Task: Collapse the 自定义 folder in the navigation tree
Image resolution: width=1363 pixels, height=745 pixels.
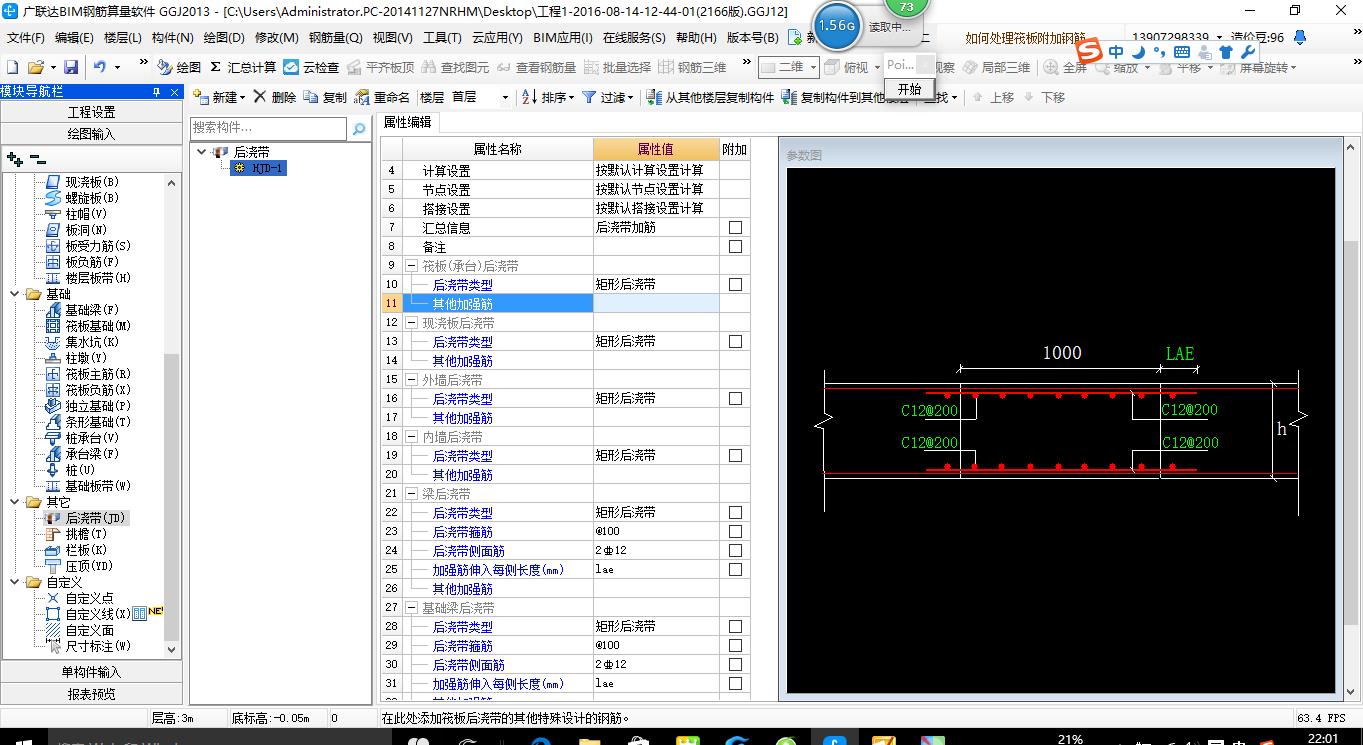Action: click(14, 582)
